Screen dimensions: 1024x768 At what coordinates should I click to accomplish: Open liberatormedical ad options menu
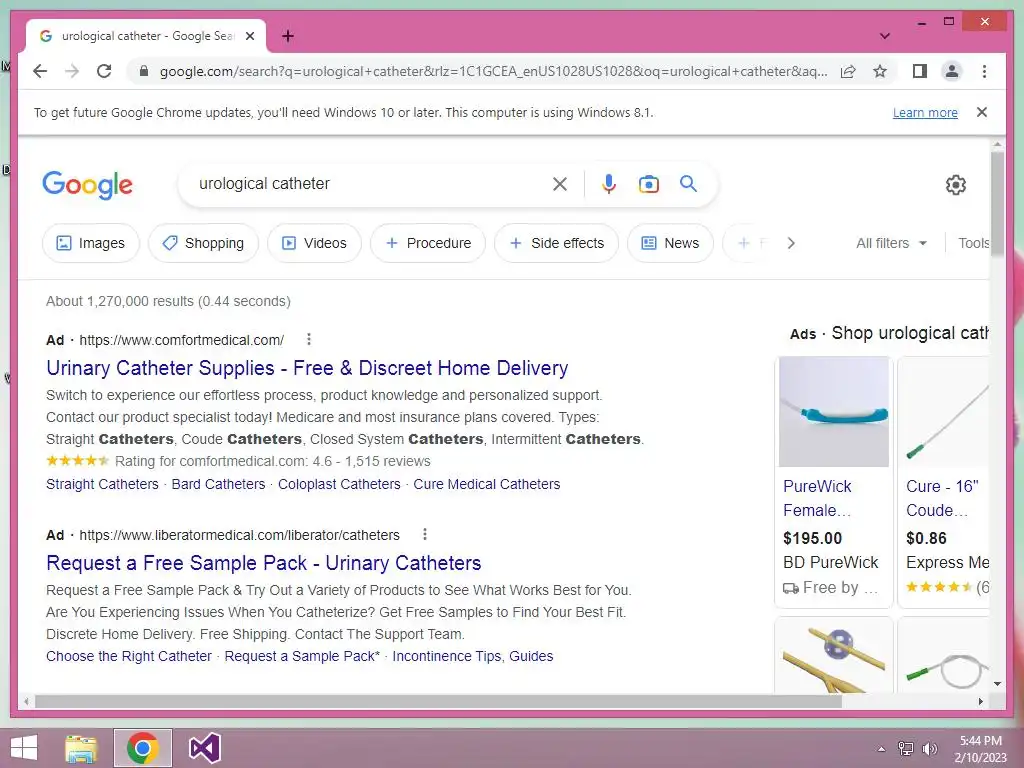[x=424, y=534]
